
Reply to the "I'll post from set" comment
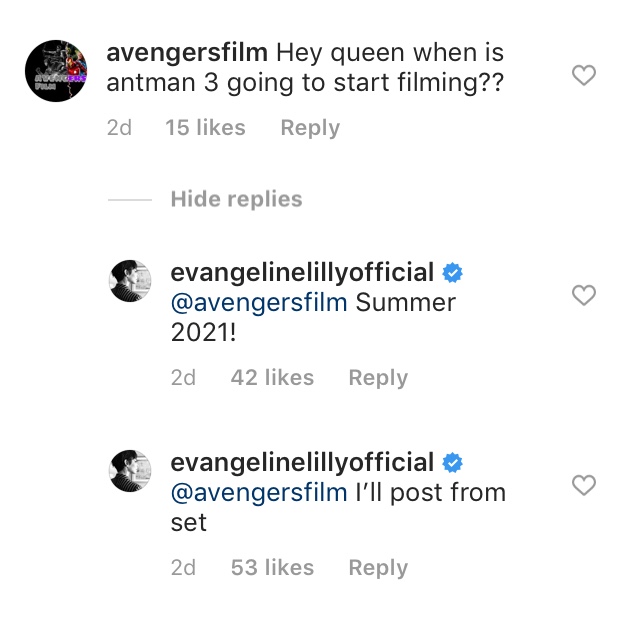[x=378, y=568]
